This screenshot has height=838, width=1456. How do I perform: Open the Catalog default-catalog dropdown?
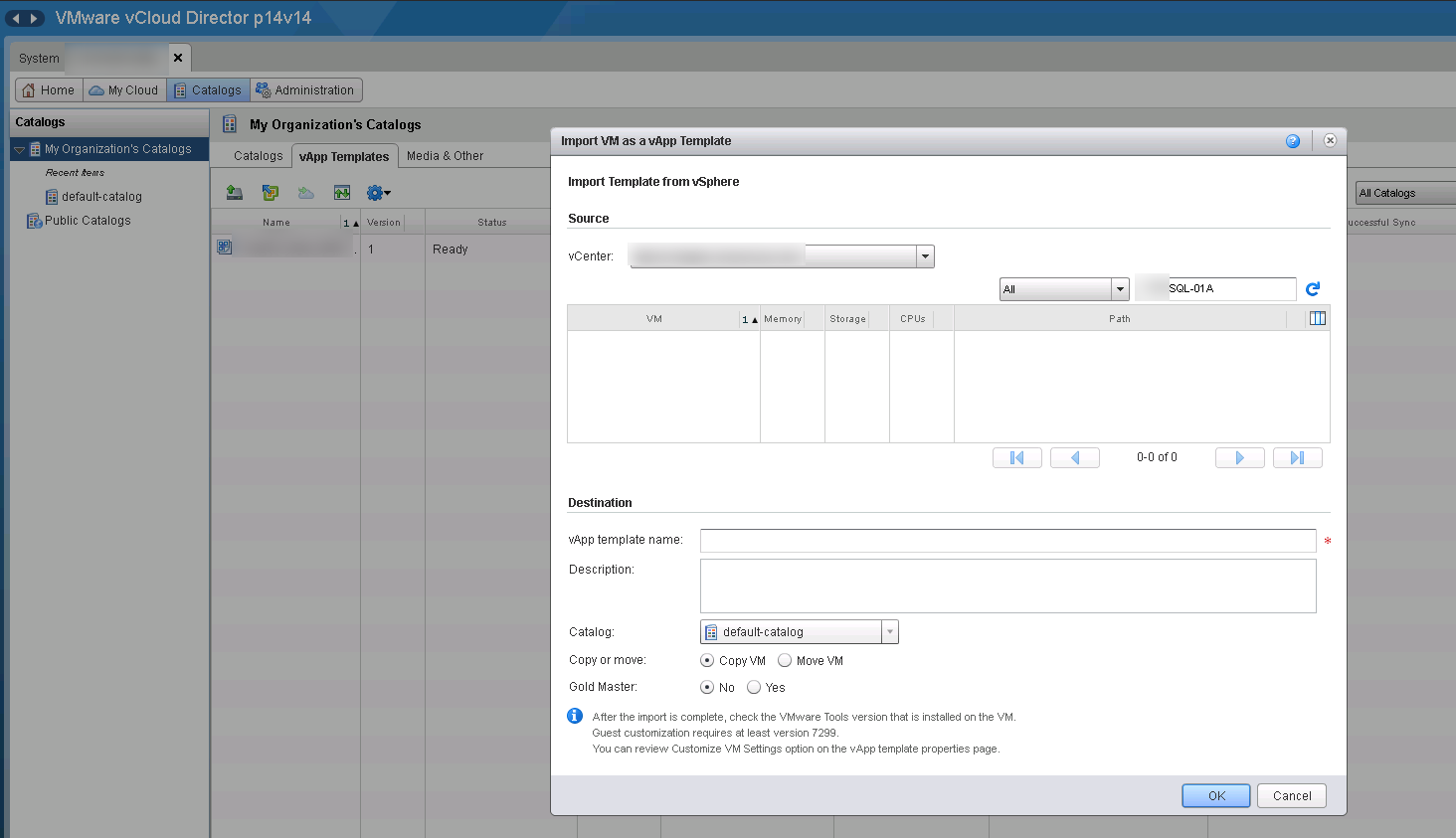click(889, 632)
